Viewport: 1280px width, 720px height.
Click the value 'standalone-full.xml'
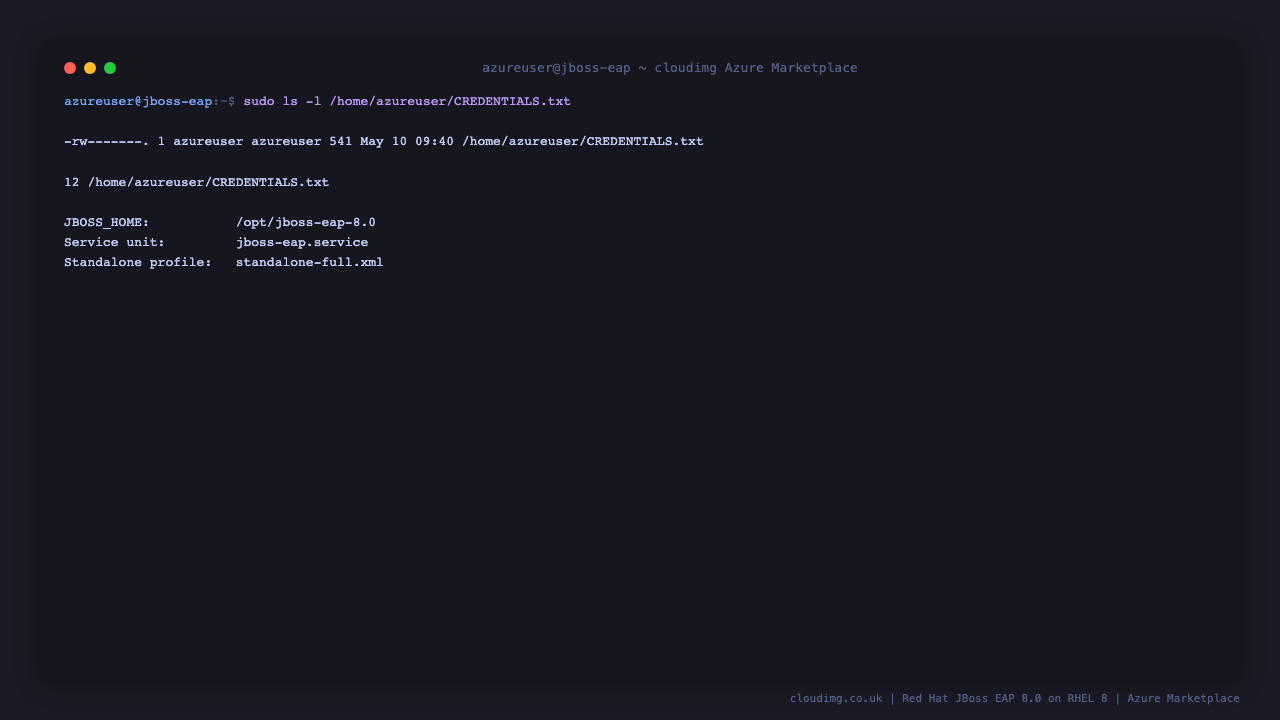(310, 262)
